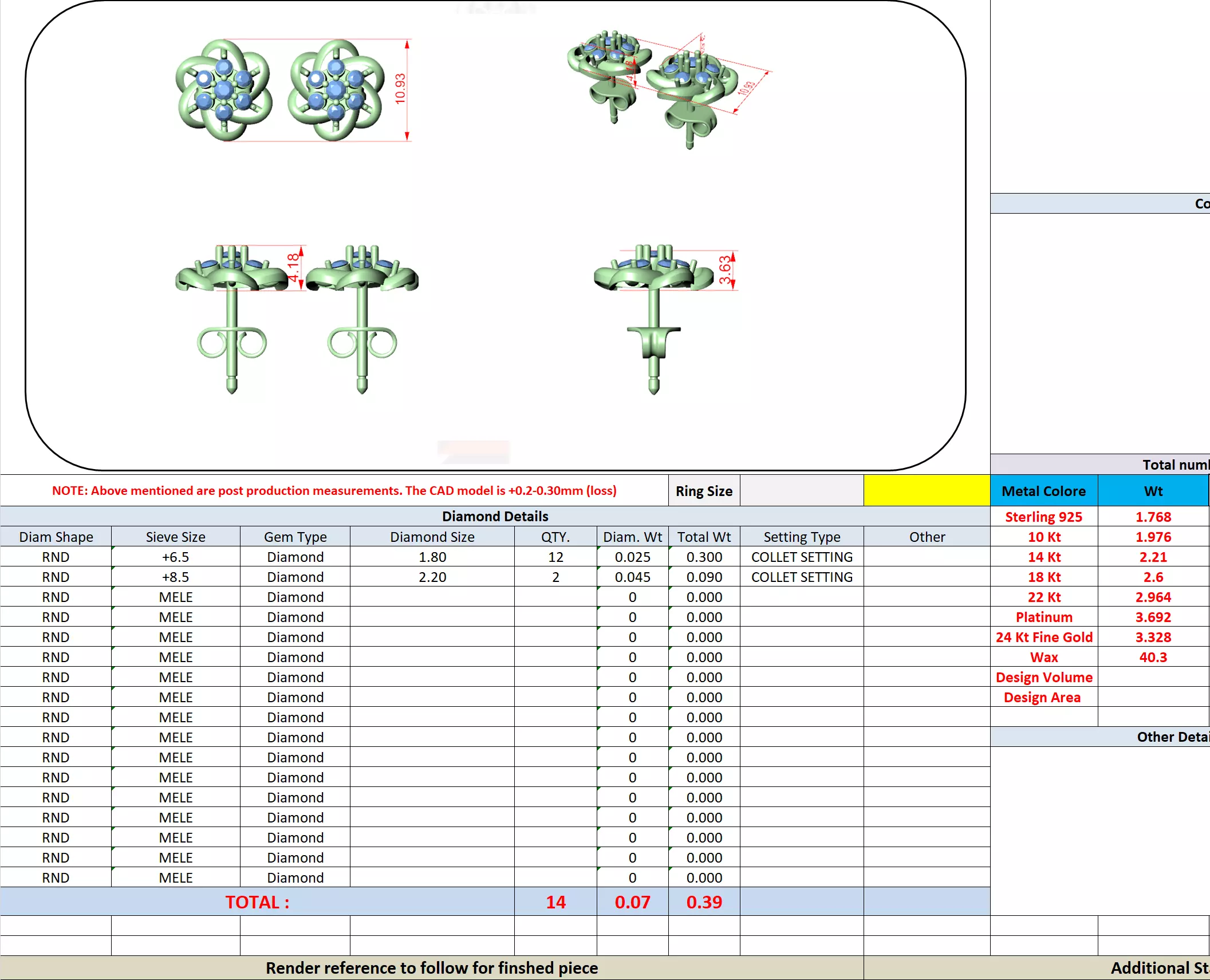Click the 0.045 diamond weight cell

coord(633,577)
